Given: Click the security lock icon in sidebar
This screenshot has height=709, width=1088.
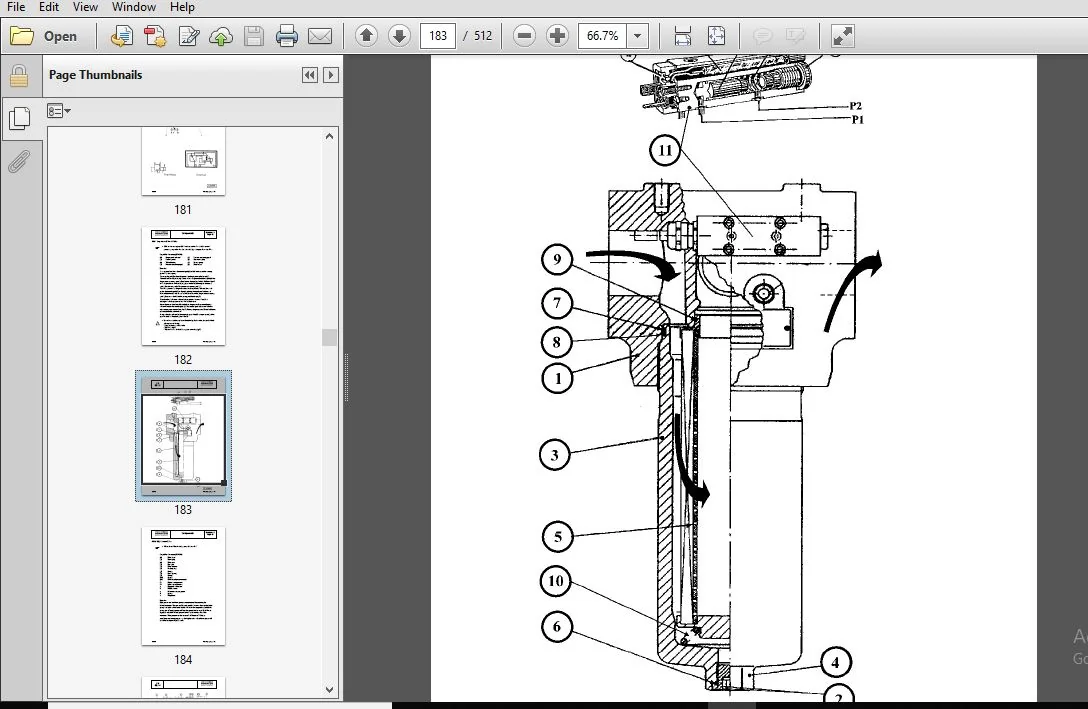Looking at the screenshot, I should tap(19, 76).
